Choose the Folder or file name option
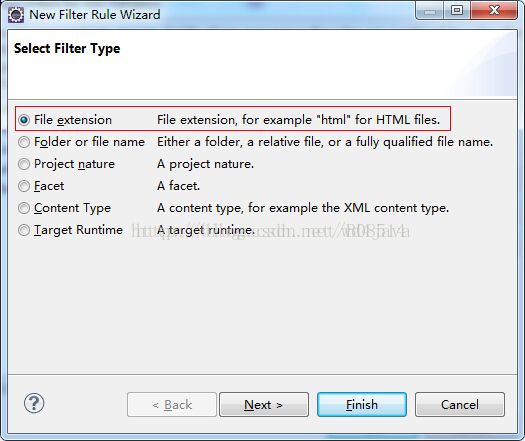The width and height of the screenshot is (525, 441). (x=24, y=142)
